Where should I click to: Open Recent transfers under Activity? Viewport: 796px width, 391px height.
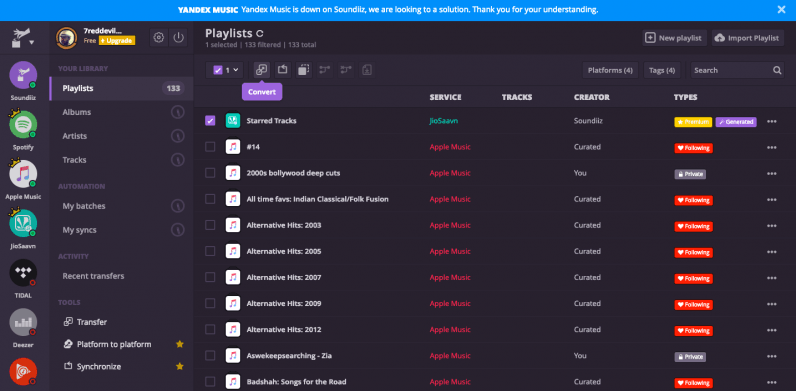[x=121, y=276]
